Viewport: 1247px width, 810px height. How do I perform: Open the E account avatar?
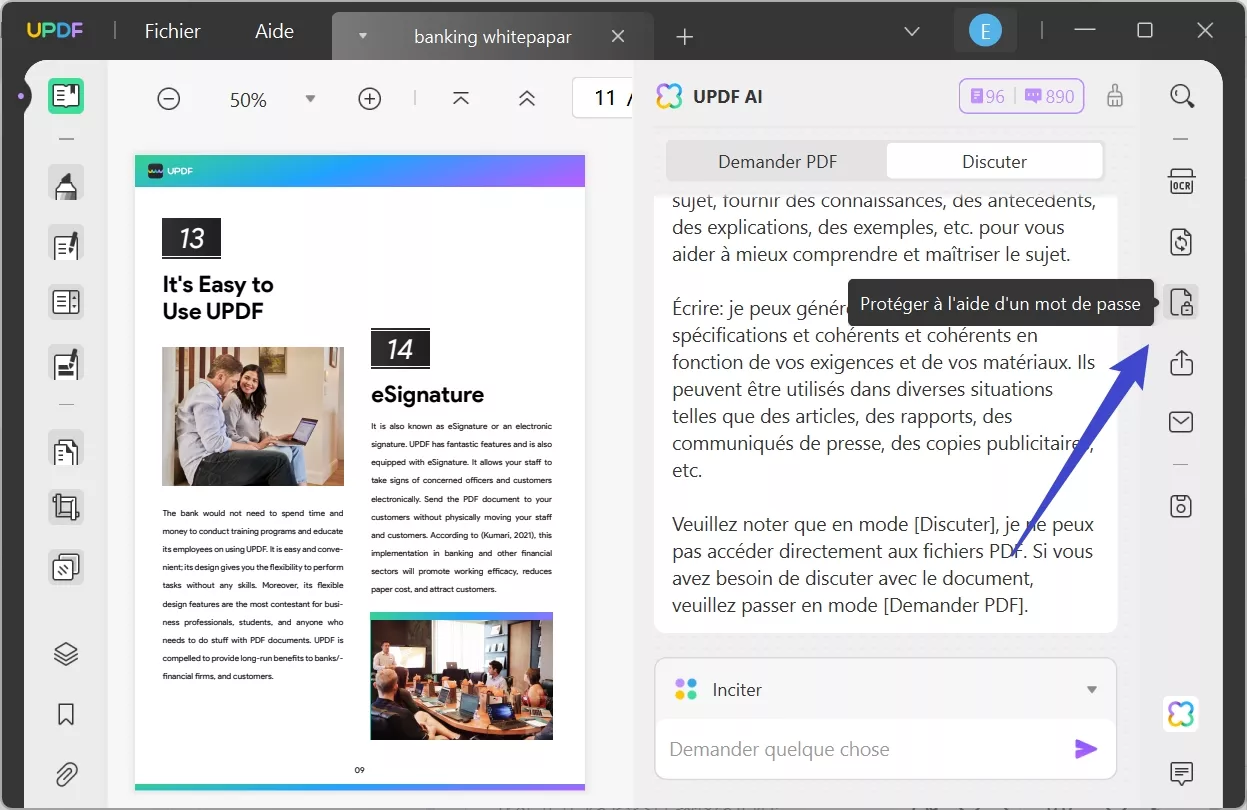tap(984, 30)
